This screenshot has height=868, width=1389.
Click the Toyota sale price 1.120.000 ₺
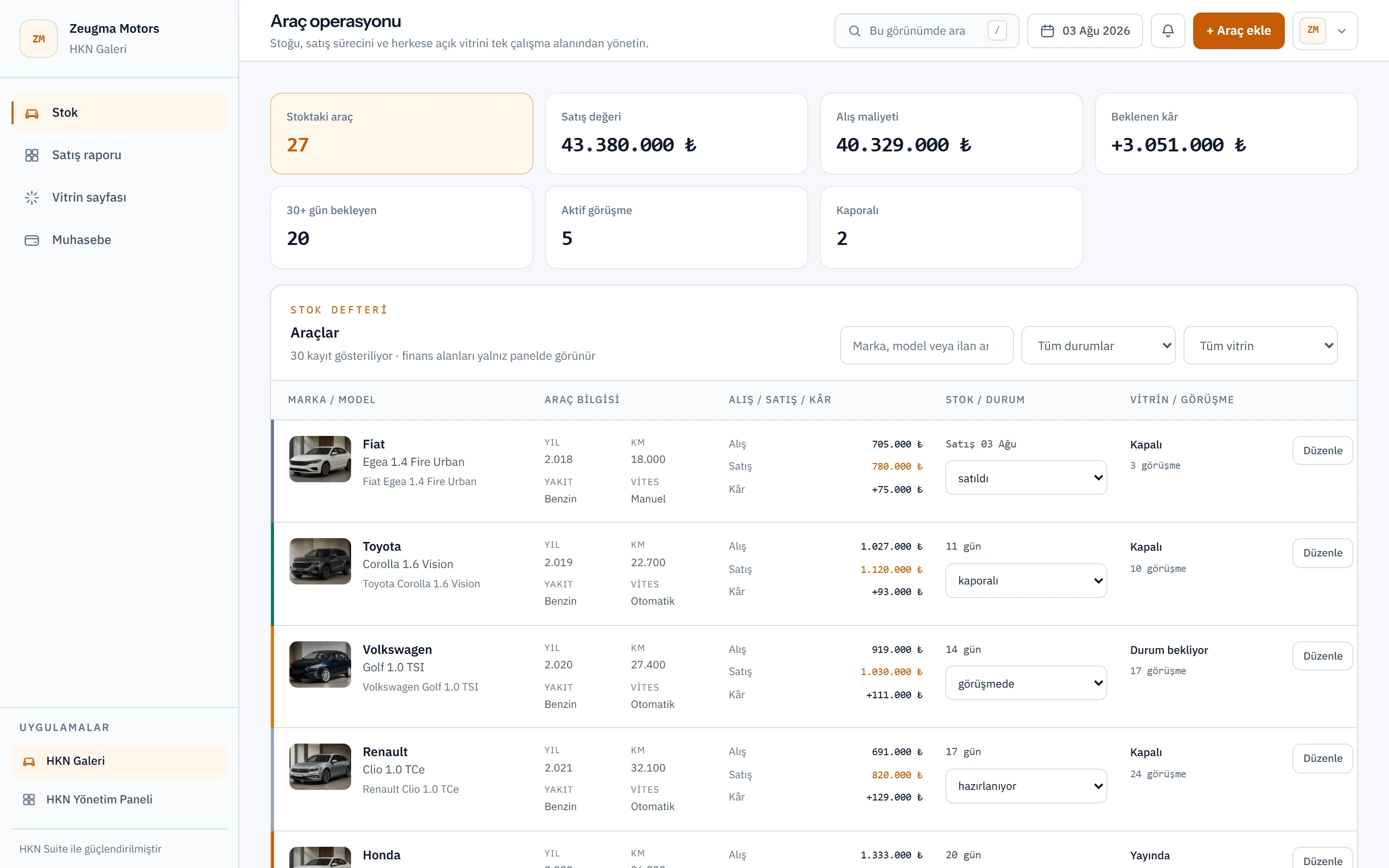(x=891, y=570)
